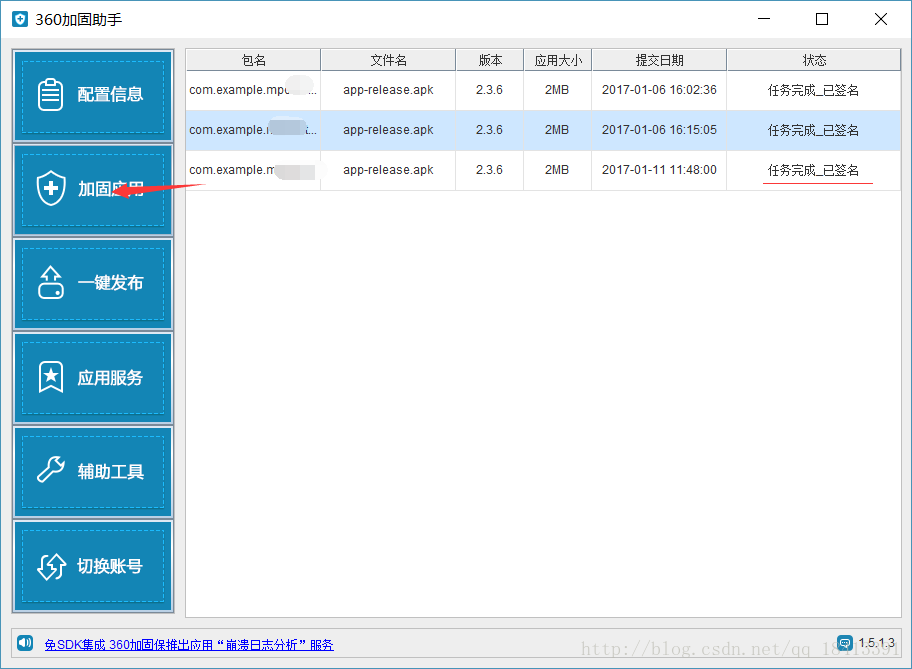Click date 2017-01-11 11:48:00
The image size is (912, 669).
click(659, 170)
